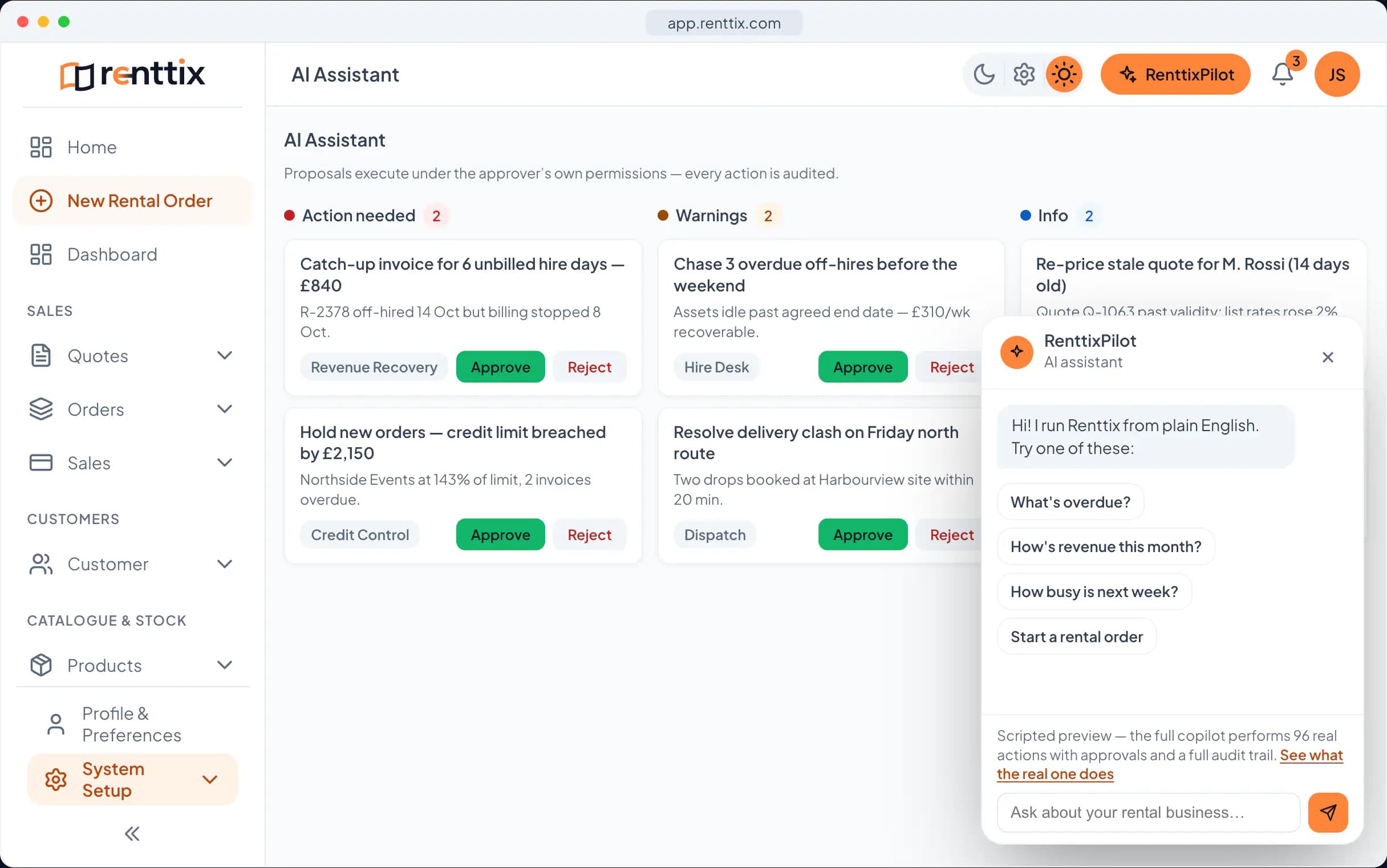Viewport: 1387px width, 868px height.
Task: Select the gear system theme option
Action: pyautogui.click(x=1024, y=74)
